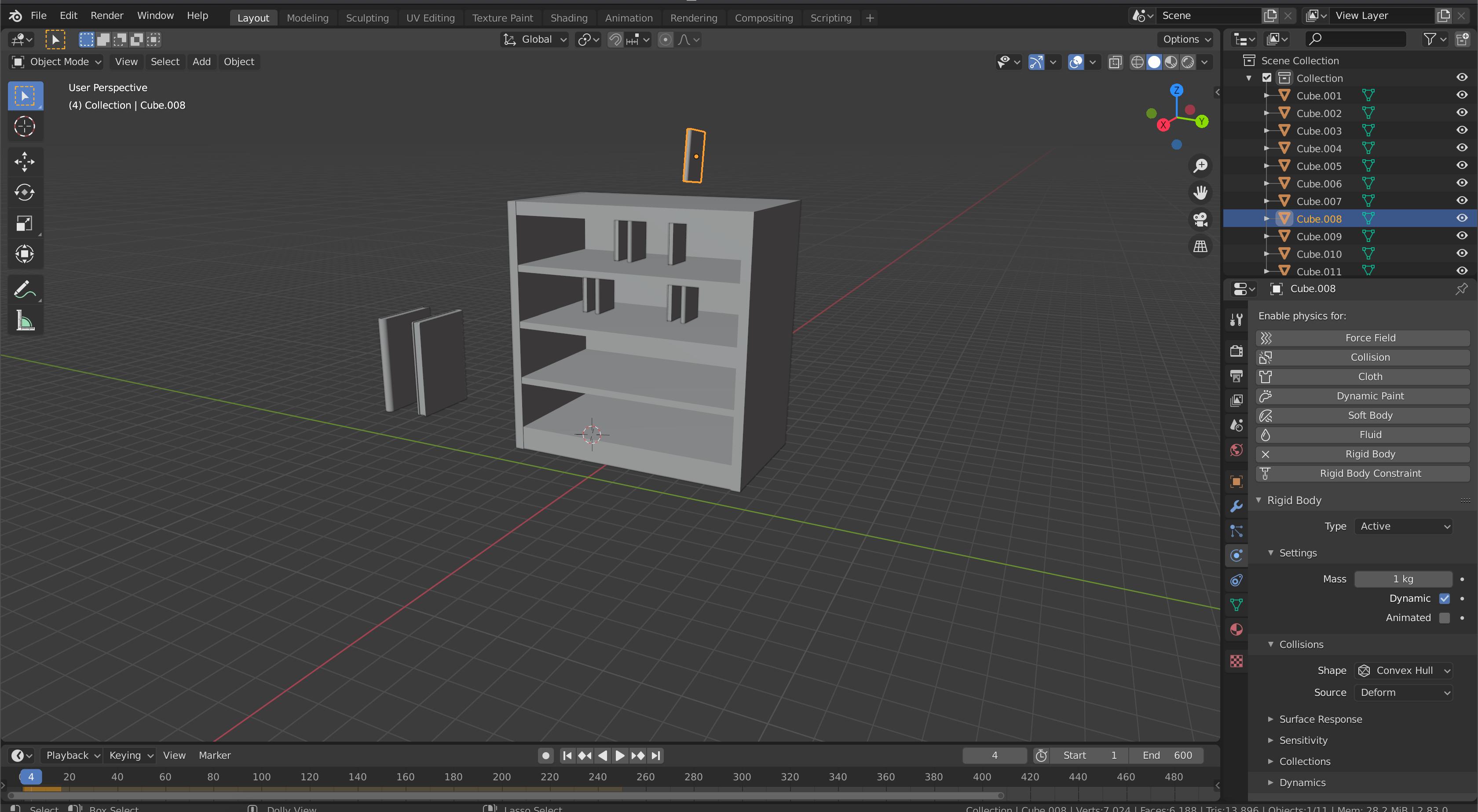Hide Cube.001 using eye icon
Screen dimensions: 1478x812
(1461, 95)
